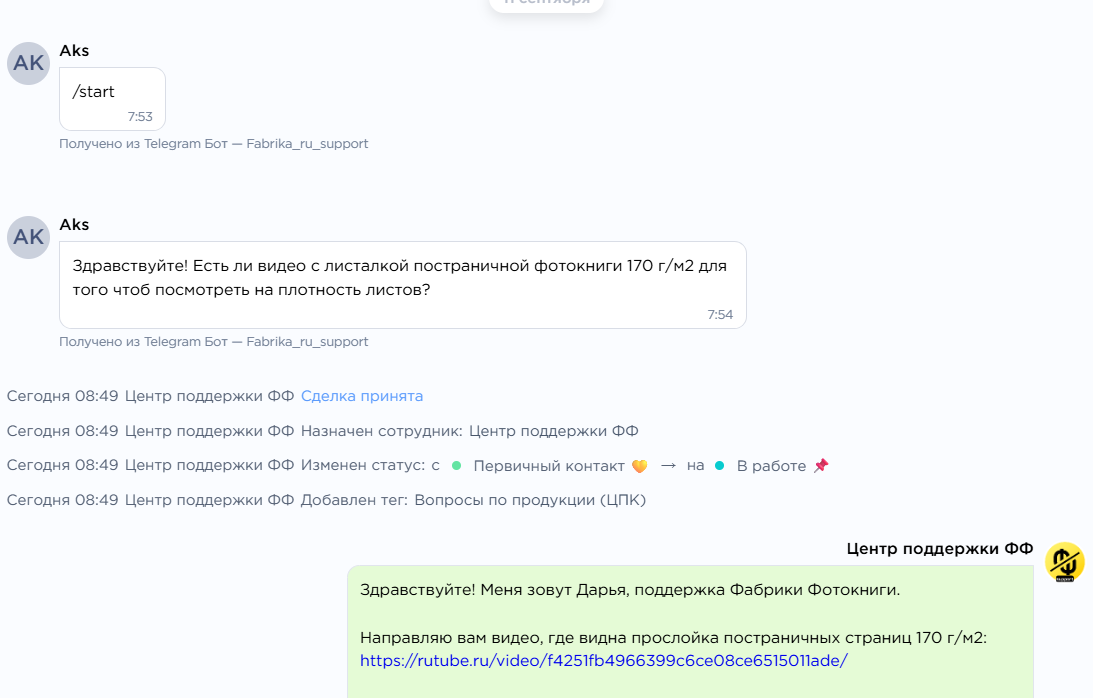Click the teal status dot before В работе

719,466
